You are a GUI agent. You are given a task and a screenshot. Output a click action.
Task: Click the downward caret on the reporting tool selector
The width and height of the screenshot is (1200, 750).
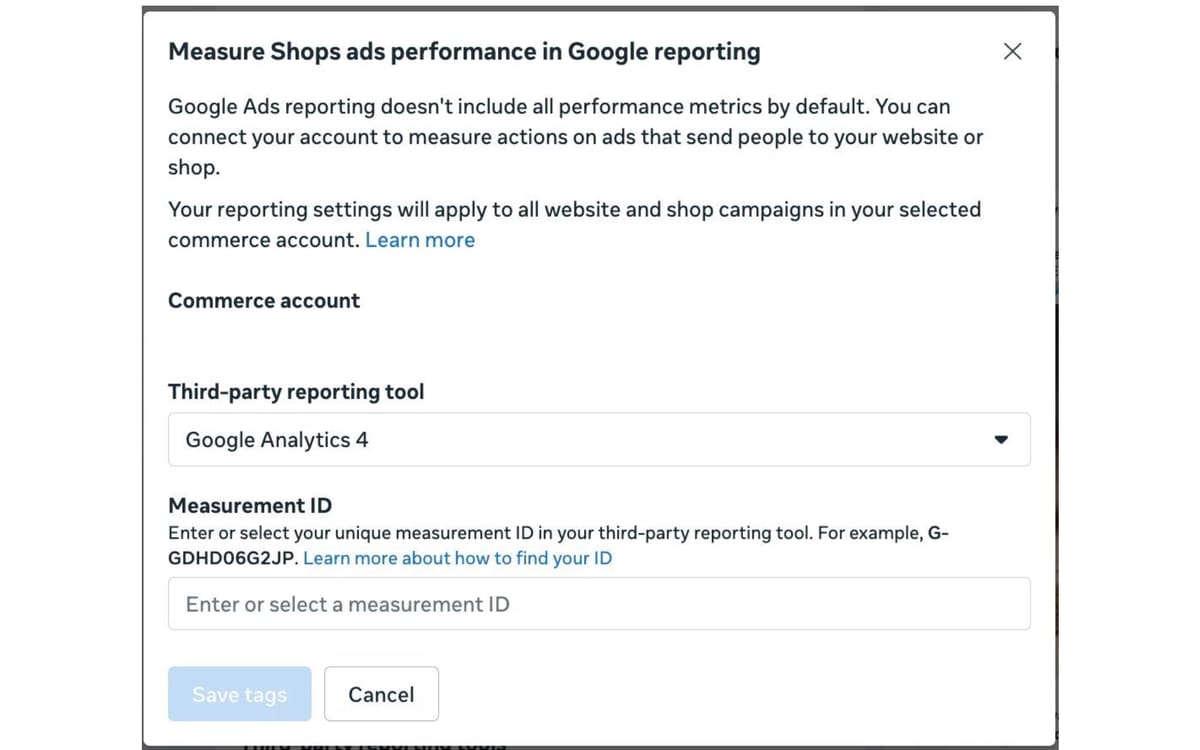tap(999, 439)
